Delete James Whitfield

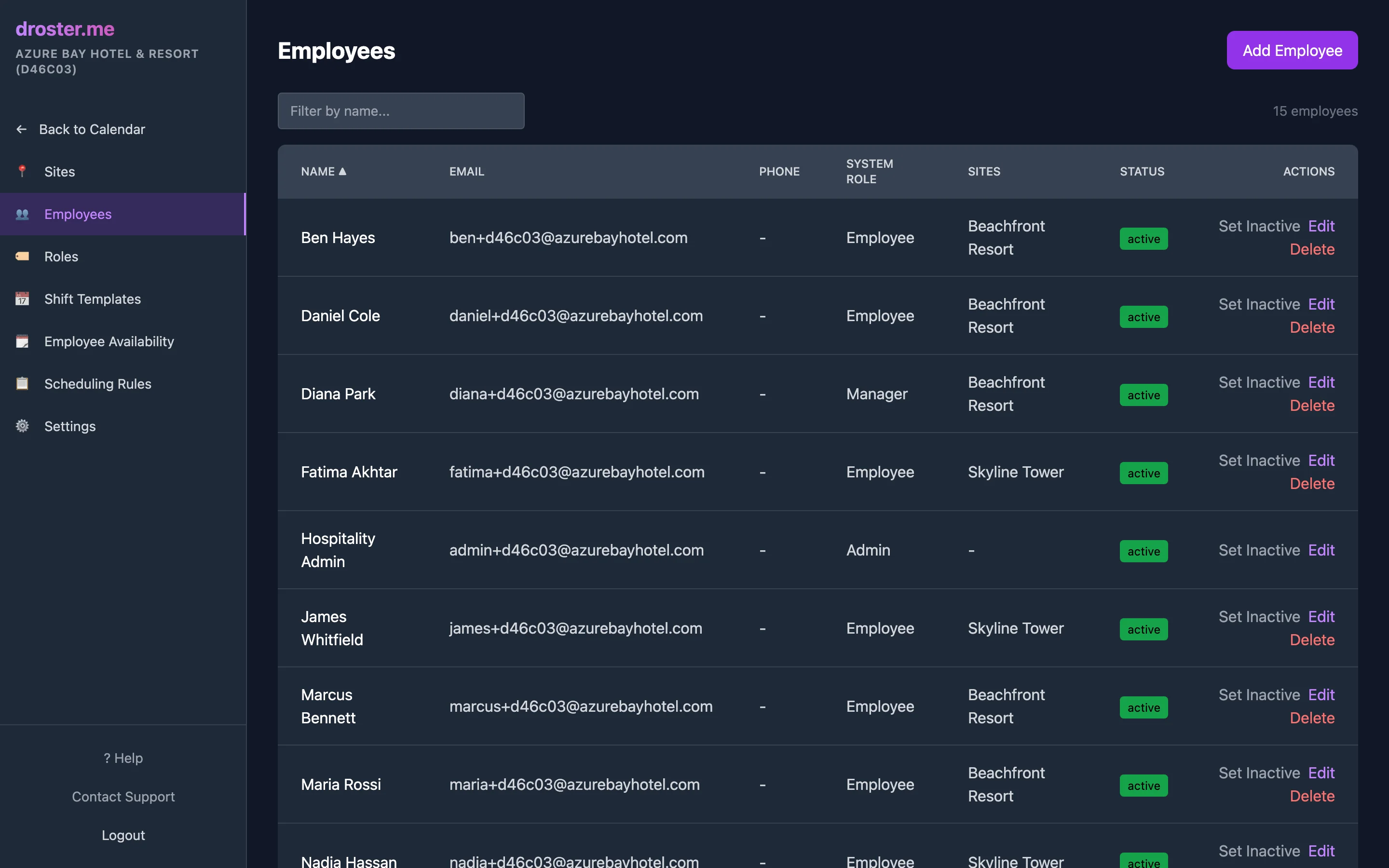tap(1312, 639)
